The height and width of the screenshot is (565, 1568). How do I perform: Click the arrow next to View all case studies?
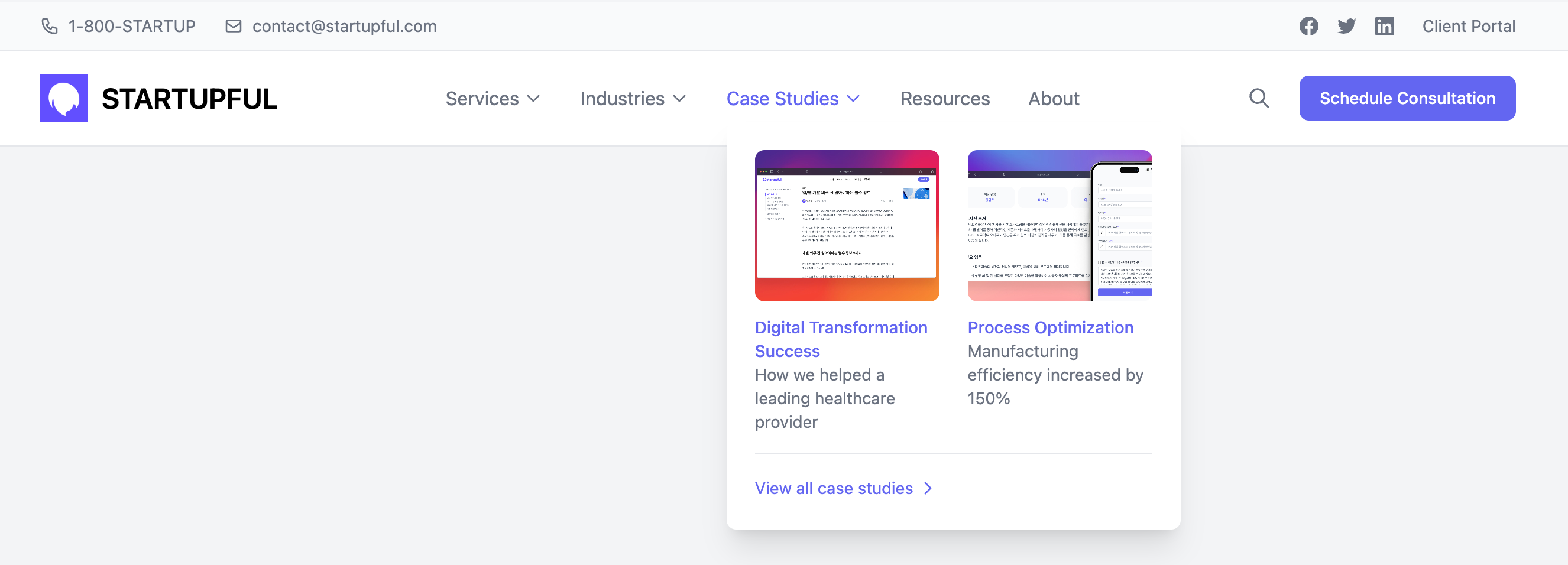point(928,488)
